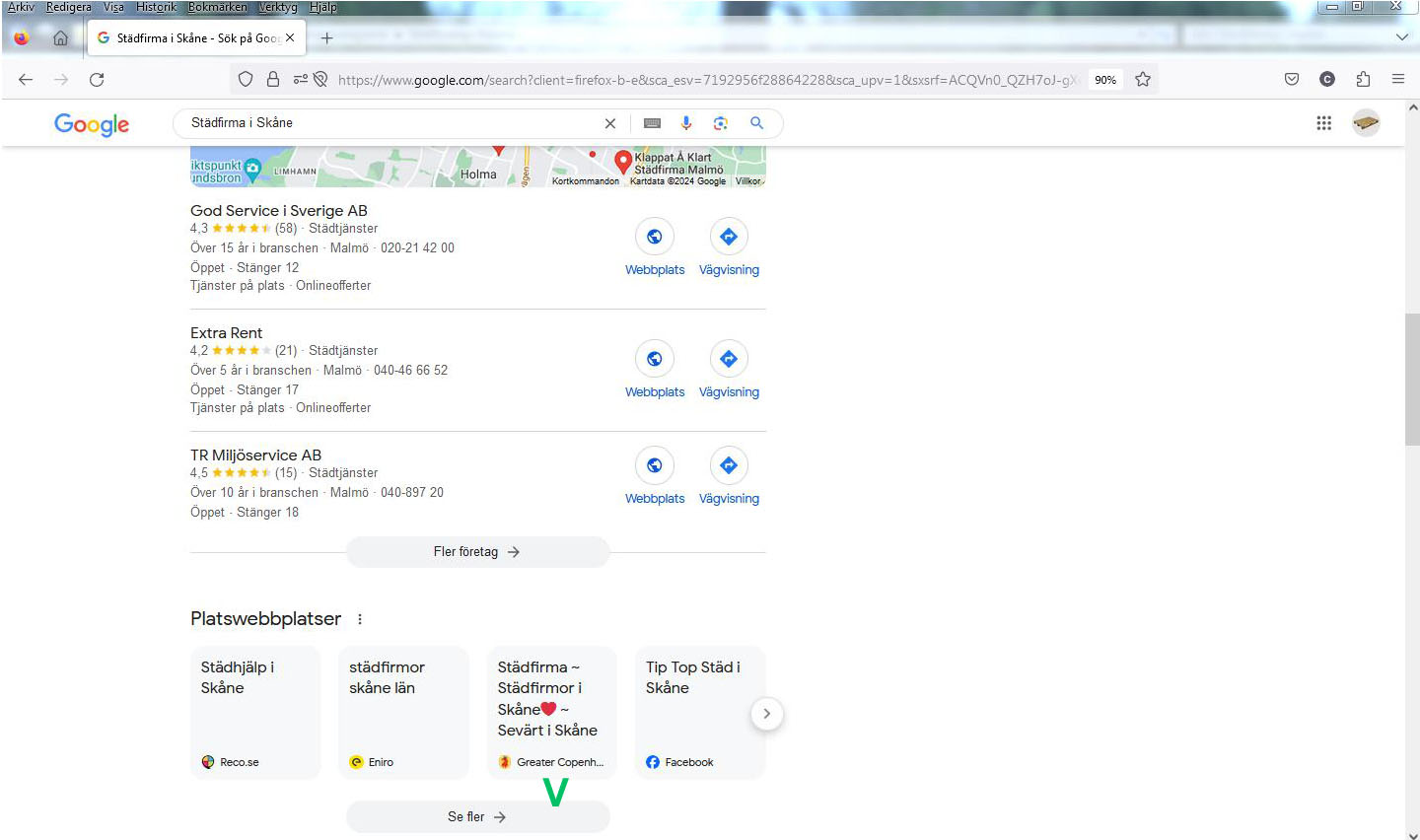Open TR Miljöservice AB listing
The image size is (1420, 840).
[255, 455]
